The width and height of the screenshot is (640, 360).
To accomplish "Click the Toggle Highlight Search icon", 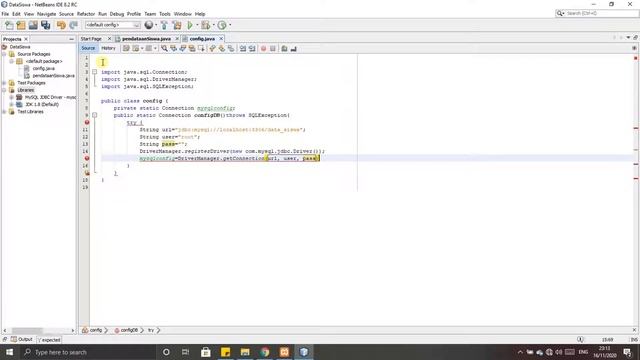I will pos(192,49).
